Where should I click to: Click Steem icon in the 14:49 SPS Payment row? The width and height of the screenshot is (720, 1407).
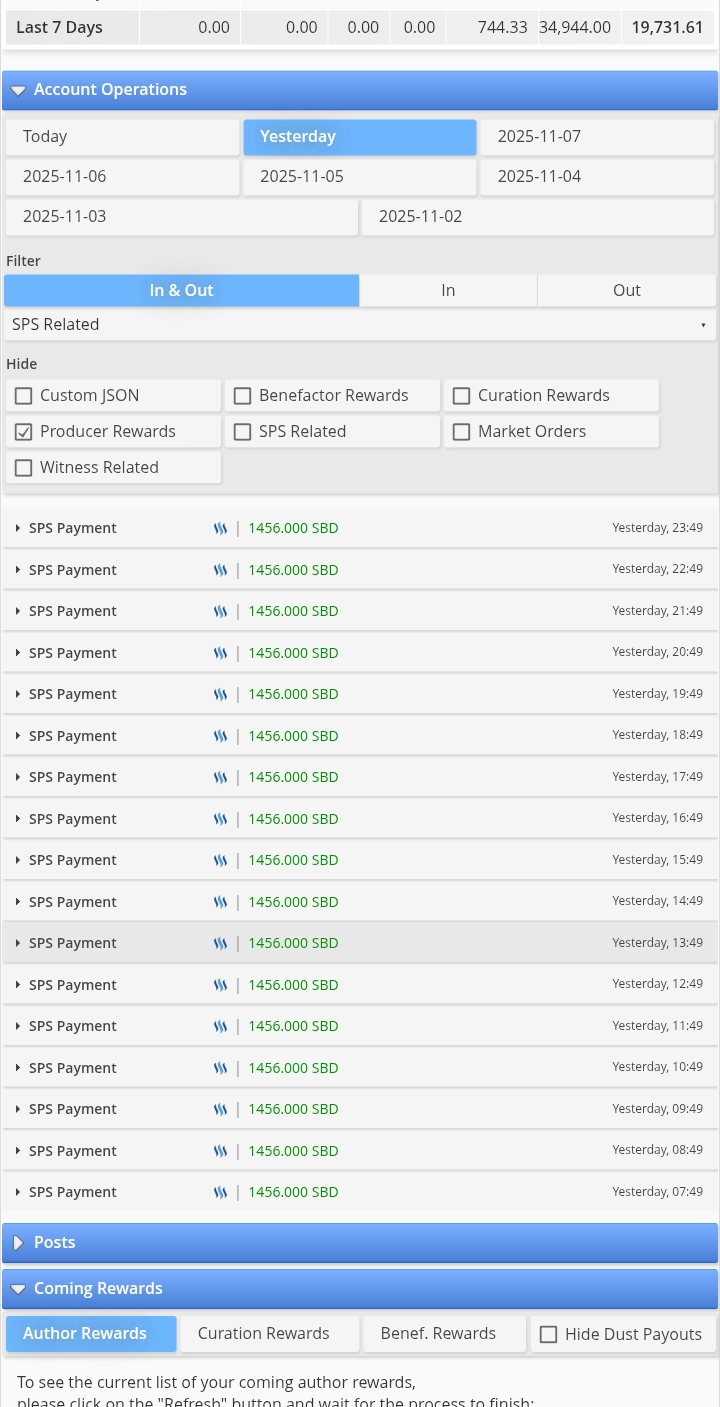click(x=220, y=902)
